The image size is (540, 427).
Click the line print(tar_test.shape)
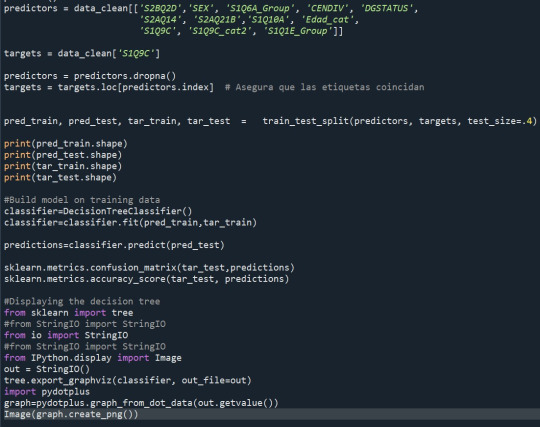[60, 178]
